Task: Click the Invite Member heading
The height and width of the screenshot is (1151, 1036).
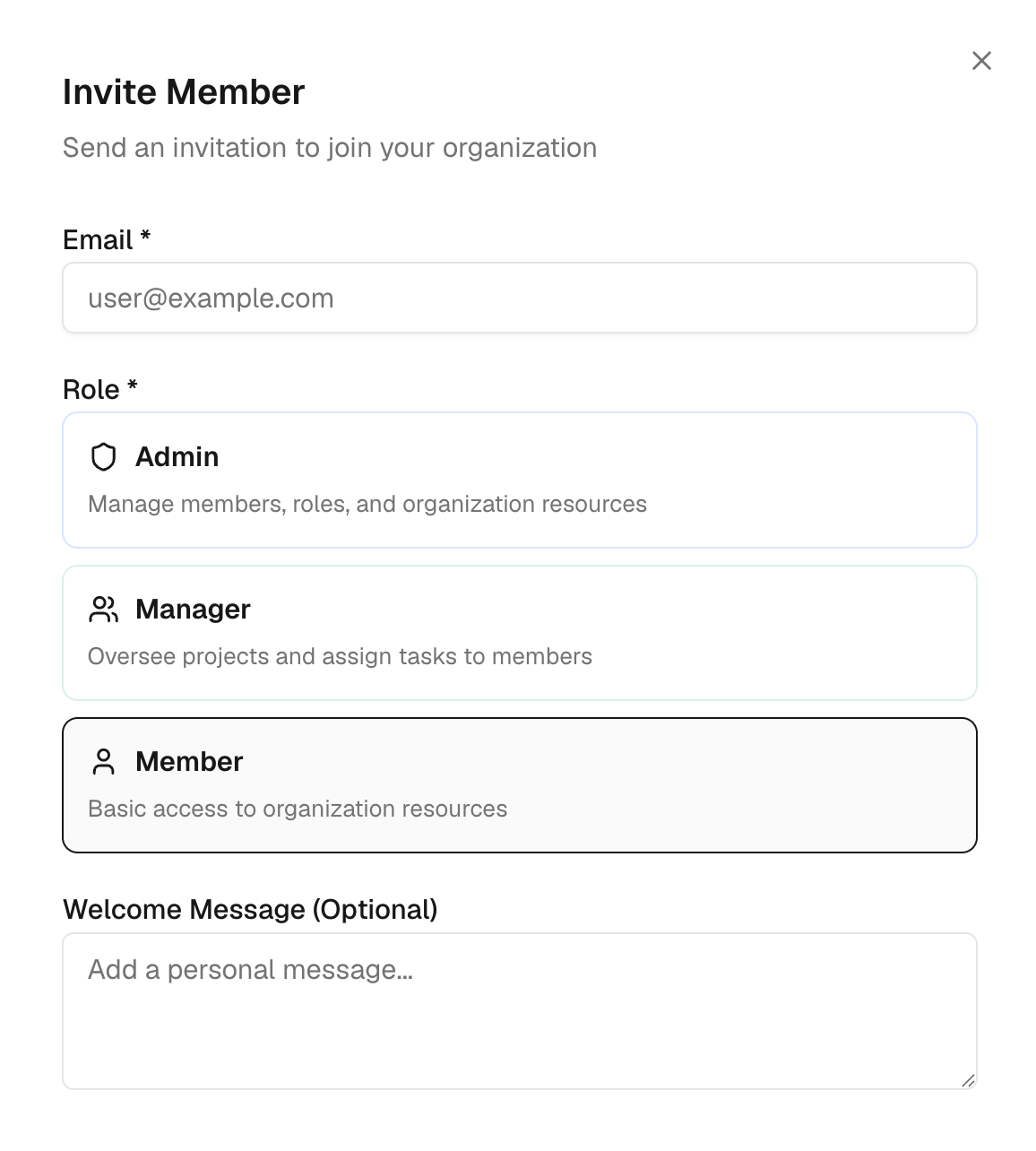Action: [184, 92]
